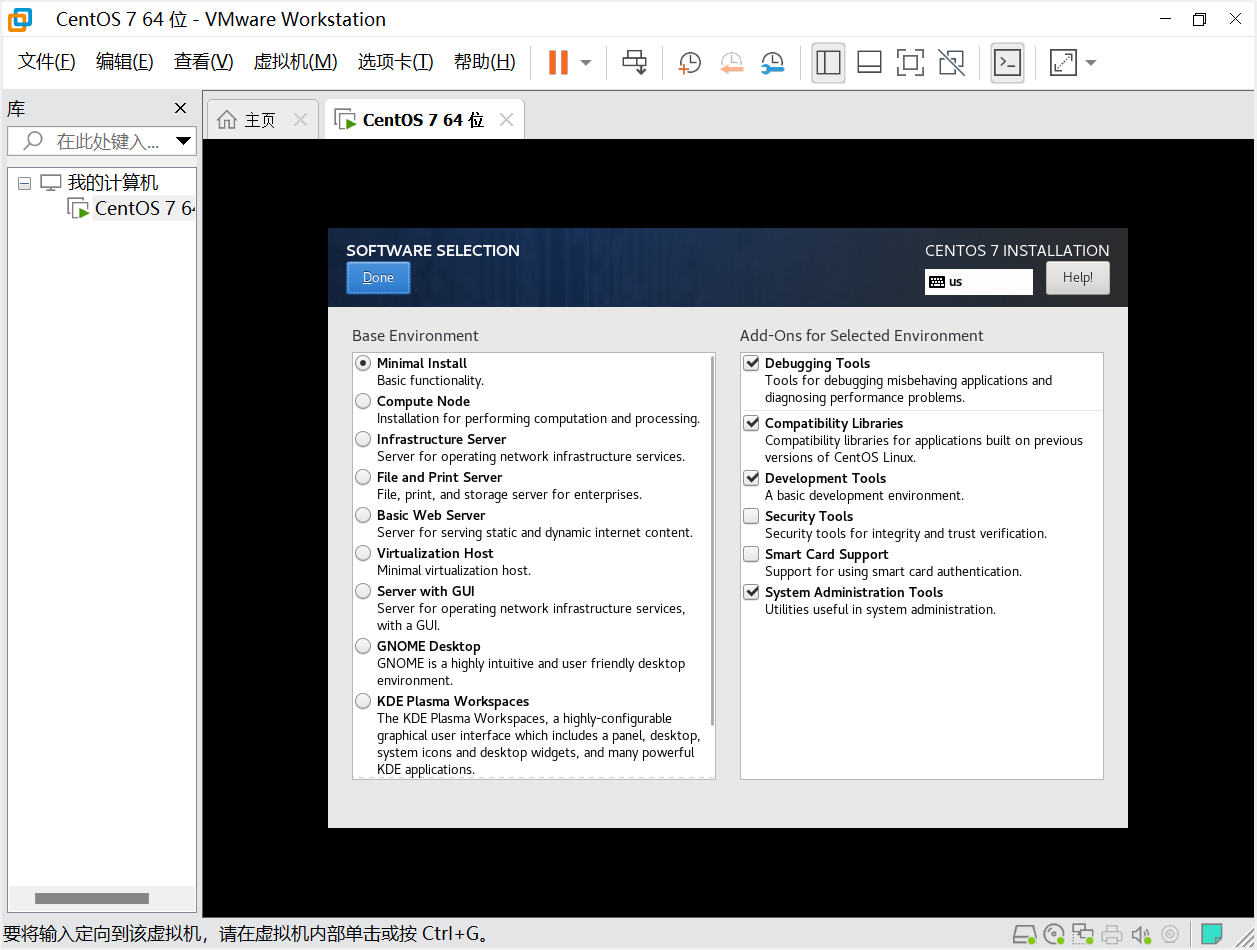Uncheck System Administration Tools checkbox

(x=751, y=592)
